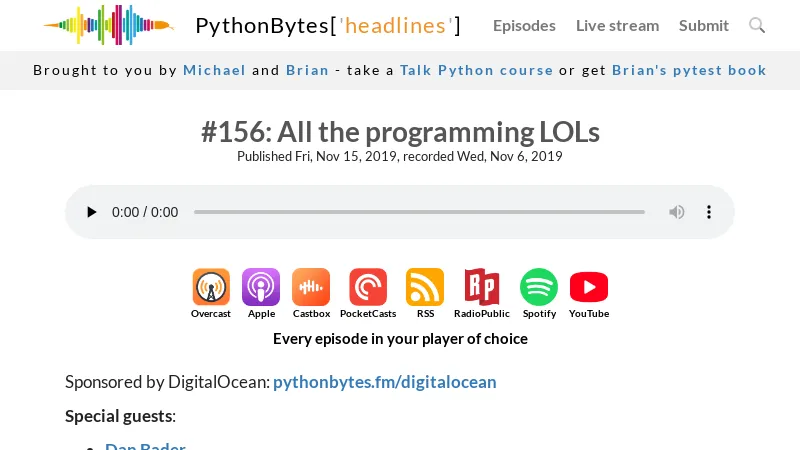Mute the audio player volume
The height and width of the screenshot is (450, 800).
coord(677,212)
